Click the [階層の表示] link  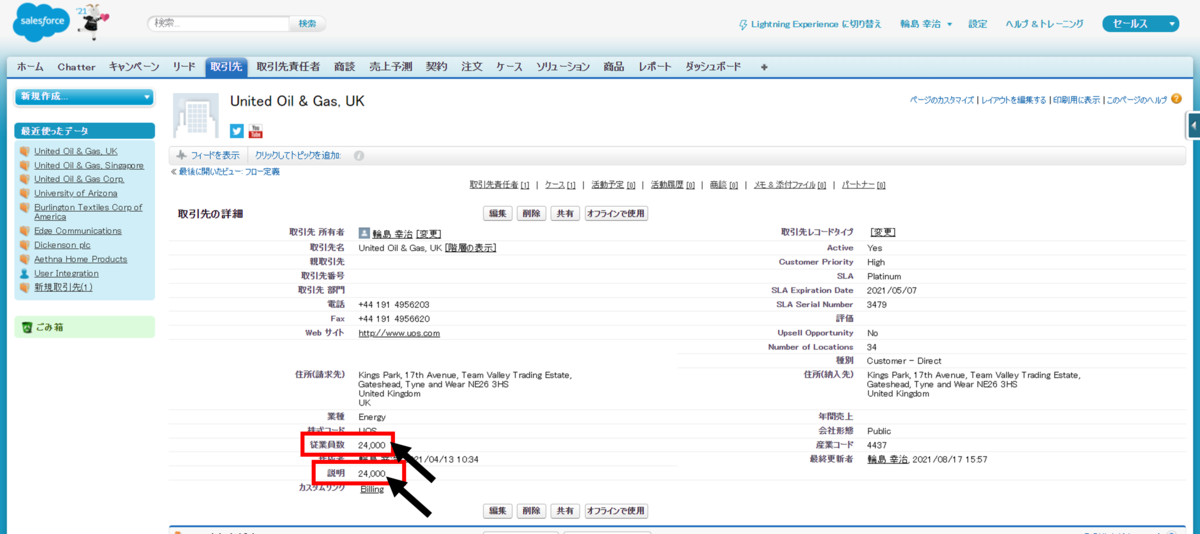470,247
